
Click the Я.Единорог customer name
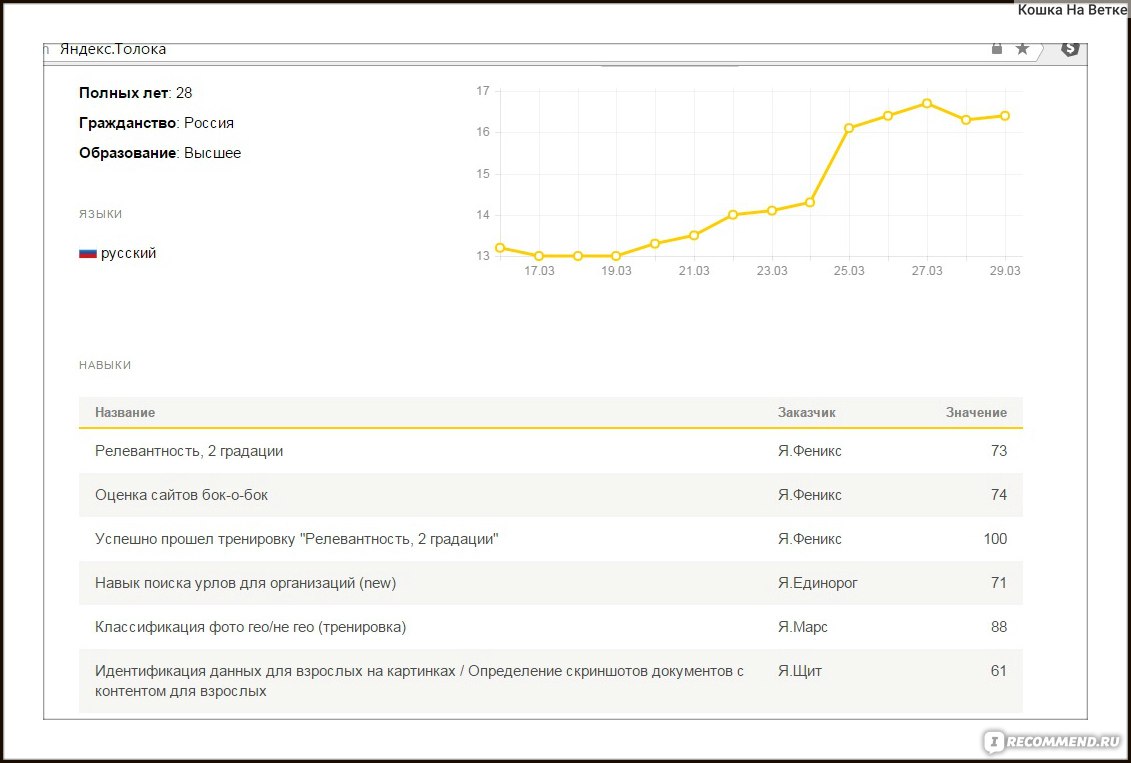click(x=817, y=583)
